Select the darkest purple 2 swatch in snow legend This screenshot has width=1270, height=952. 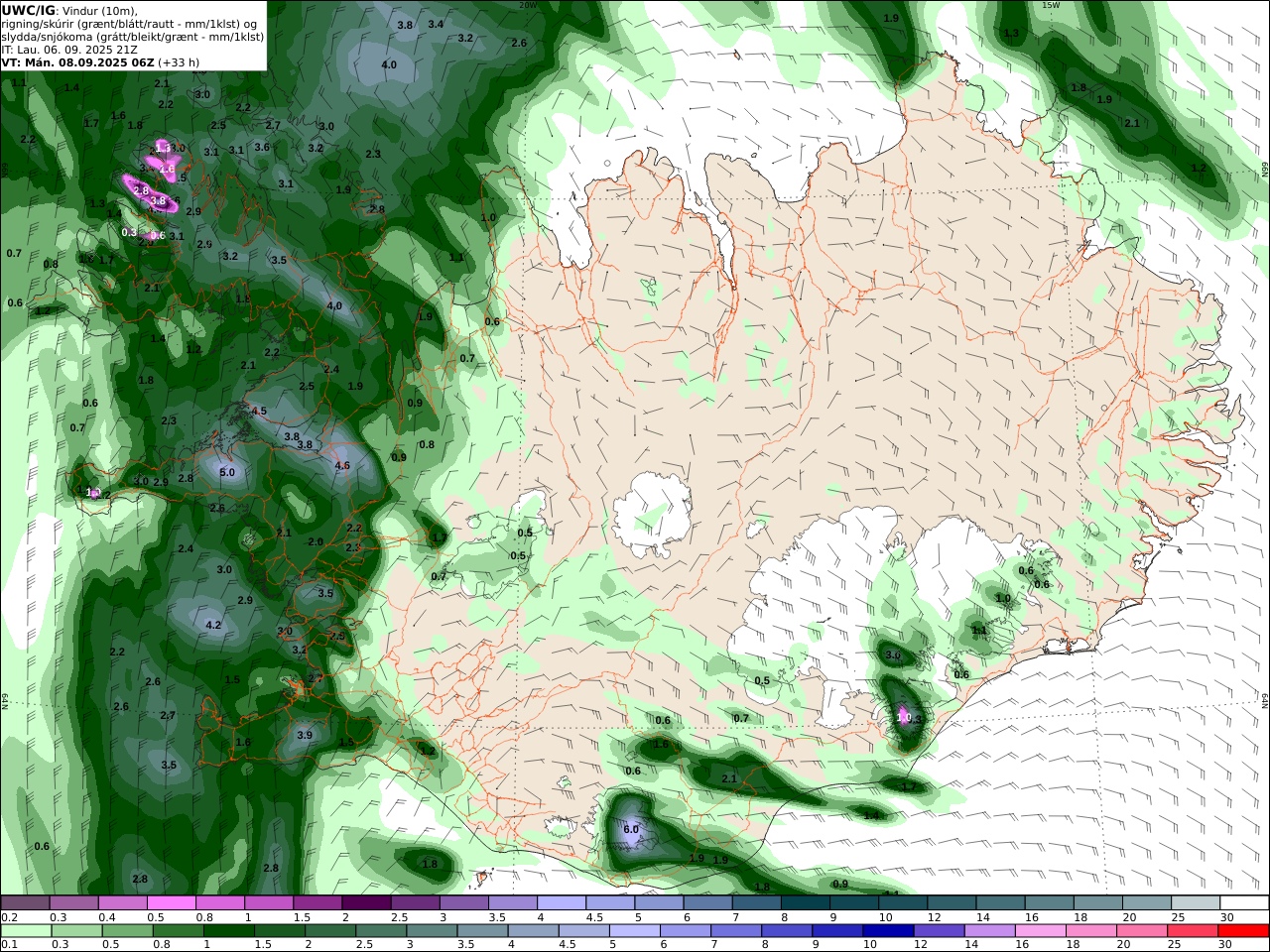(x=365, y=903)
